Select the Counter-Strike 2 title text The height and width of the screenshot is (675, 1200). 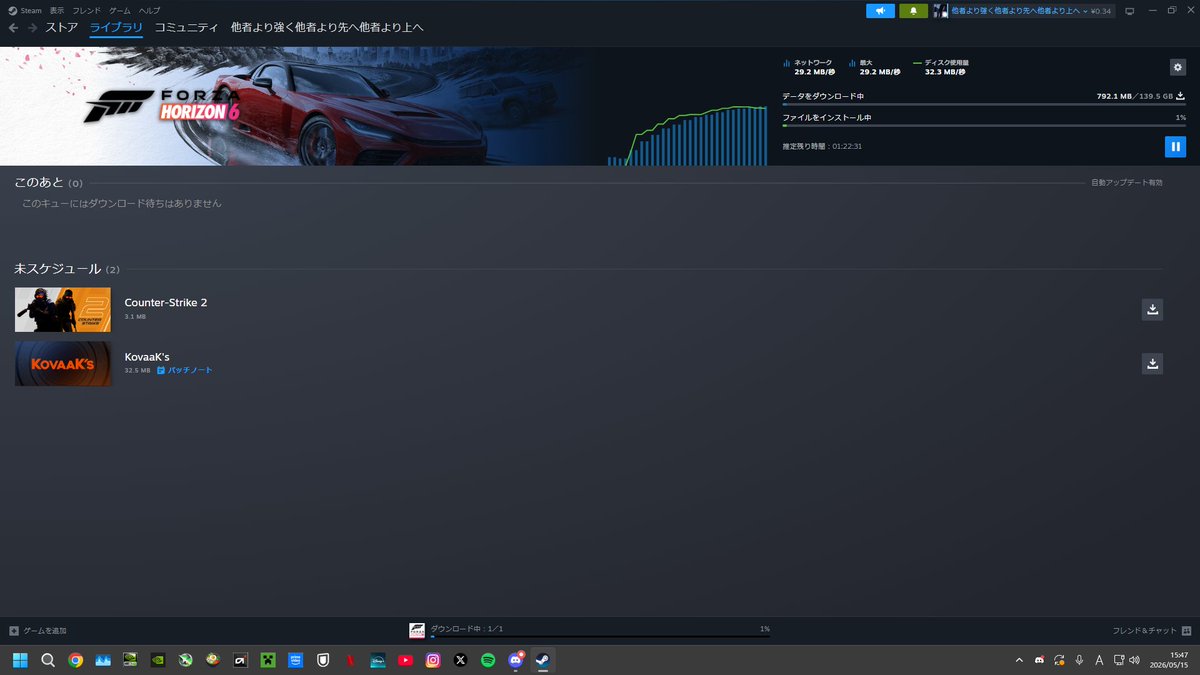[166, 302]
